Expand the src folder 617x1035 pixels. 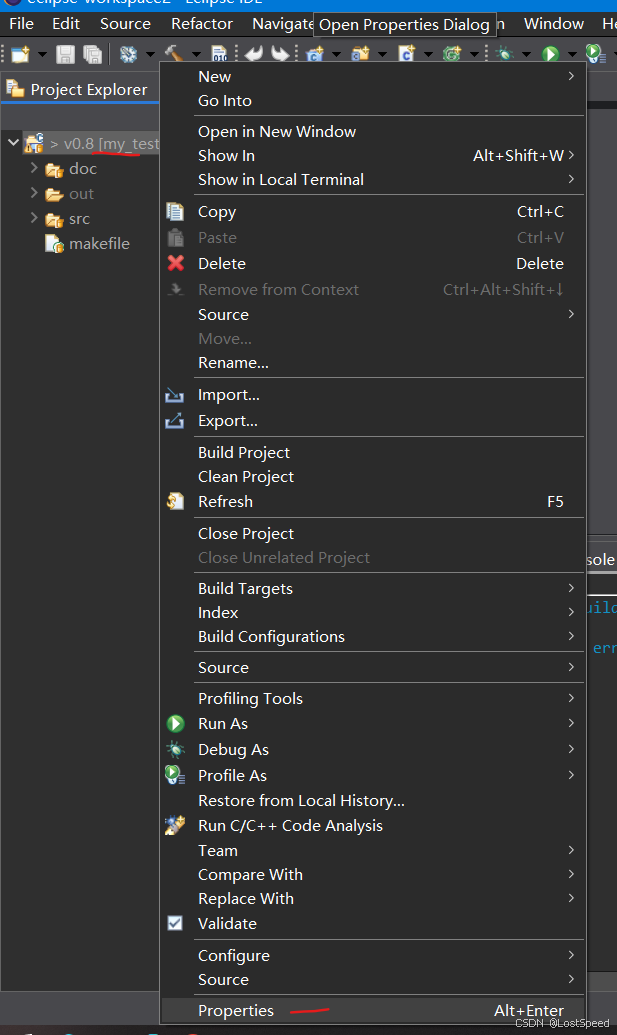(34, 218)
